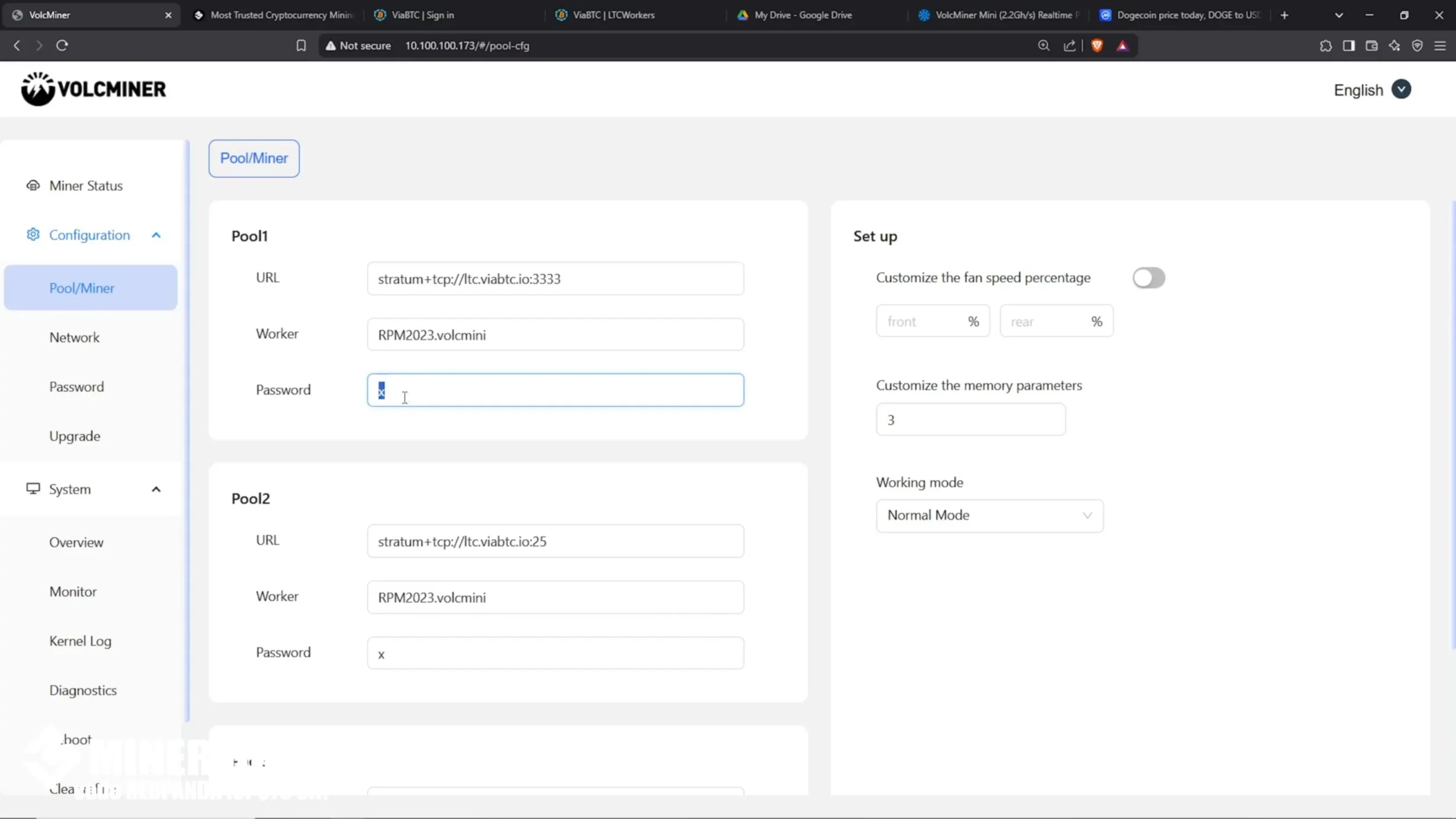Click the Pool2 URL field

[555, 541]
